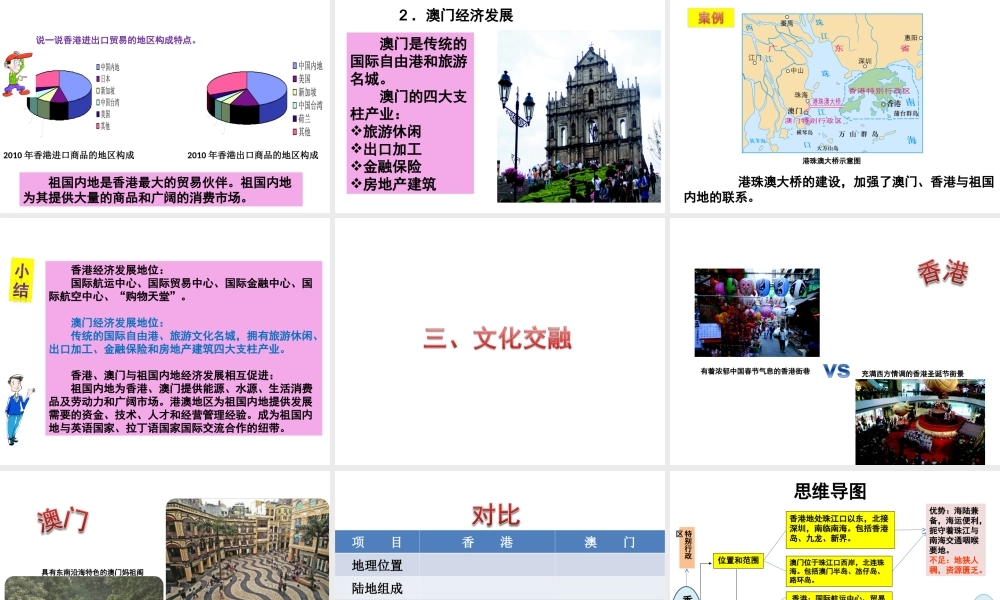
Task: Click the heading 香港经济发展地位
Action: pyautogui.click(x=117, y=270)
